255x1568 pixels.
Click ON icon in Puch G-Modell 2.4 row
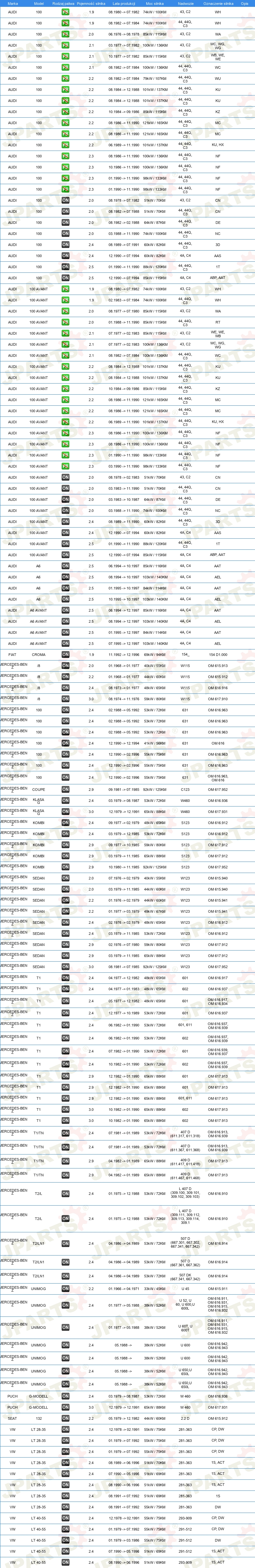tap(65, 1396)
